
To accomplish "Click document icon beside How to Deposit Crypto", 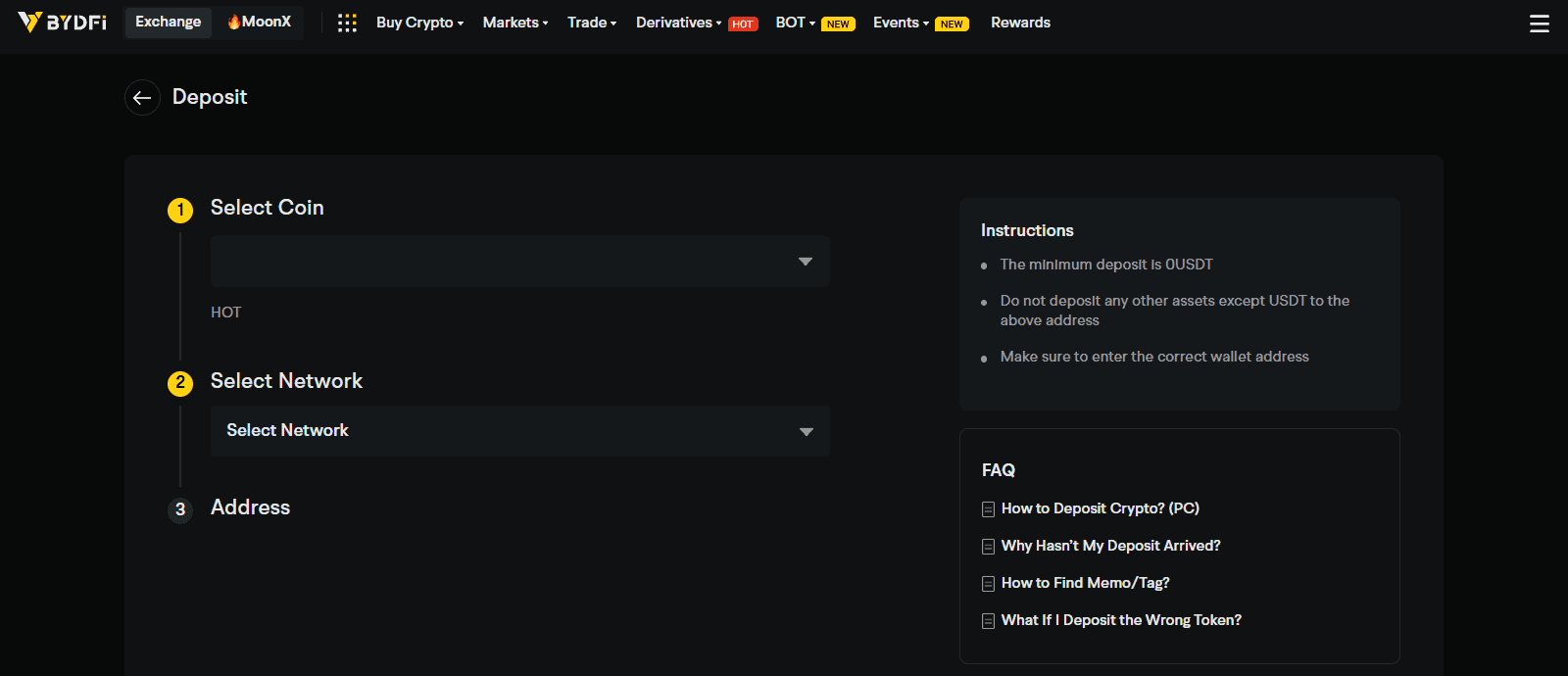I will 988,509.
